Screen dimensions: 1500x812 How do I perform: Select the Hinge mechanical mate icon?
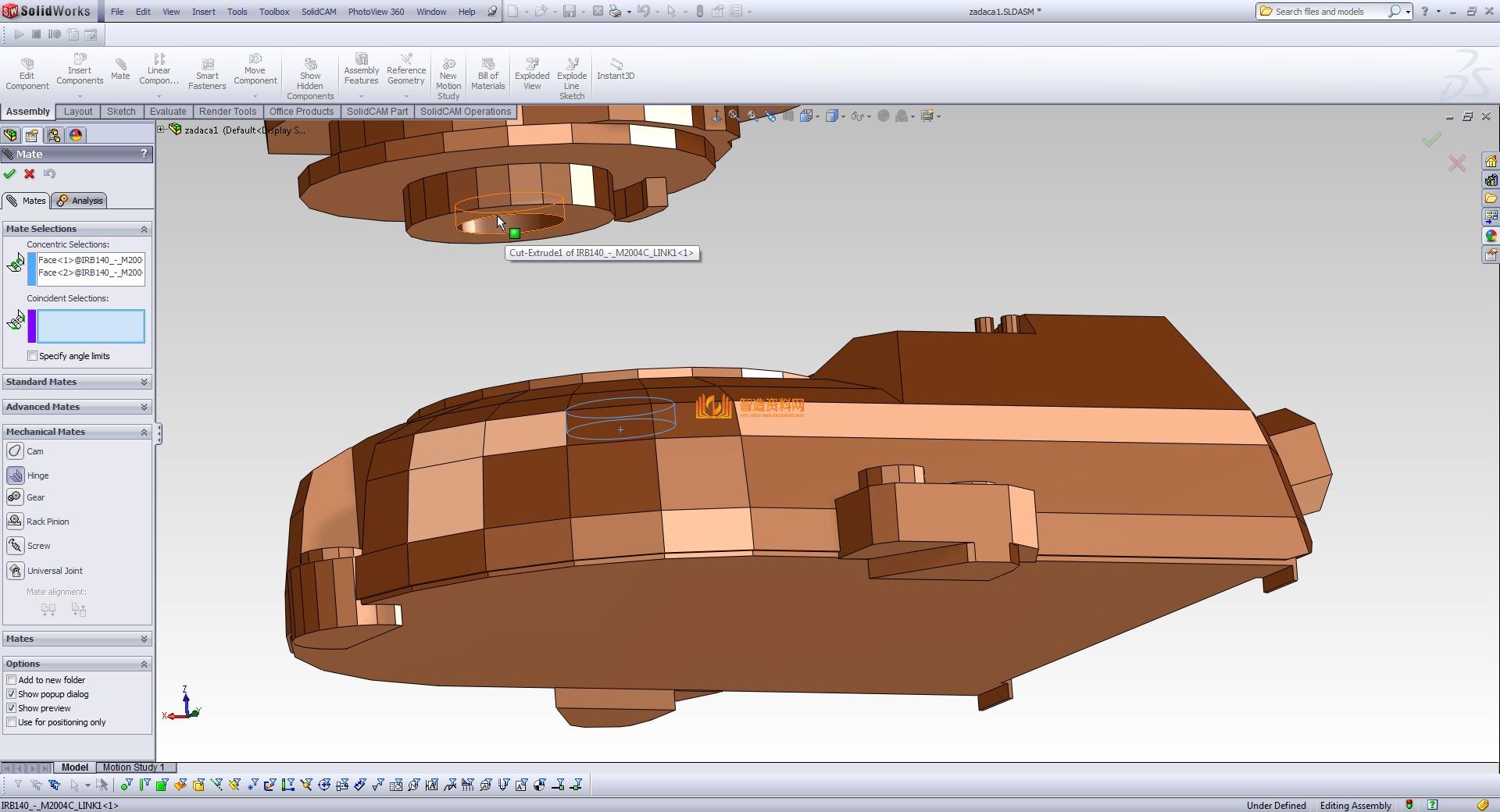point(16,475)
